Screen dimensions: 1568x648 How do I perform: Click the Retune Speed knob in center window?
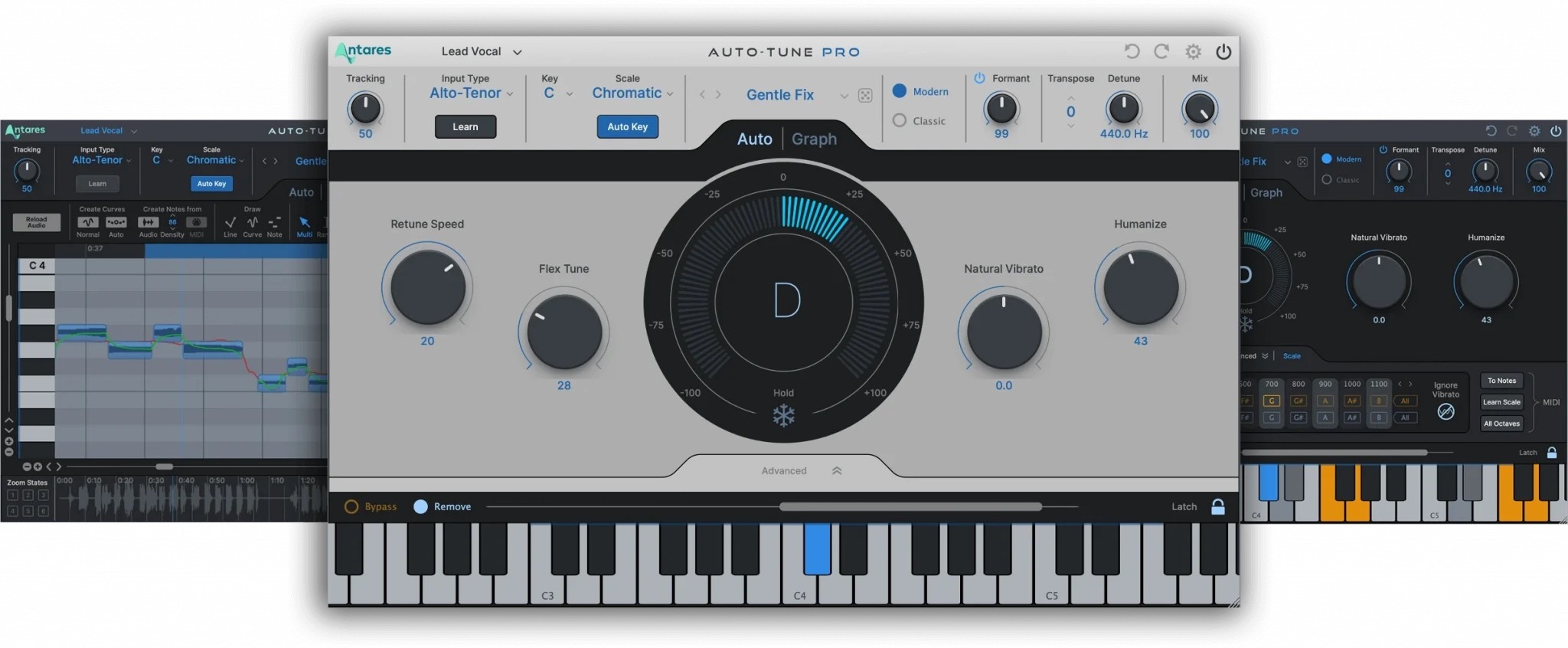(428, 288)
